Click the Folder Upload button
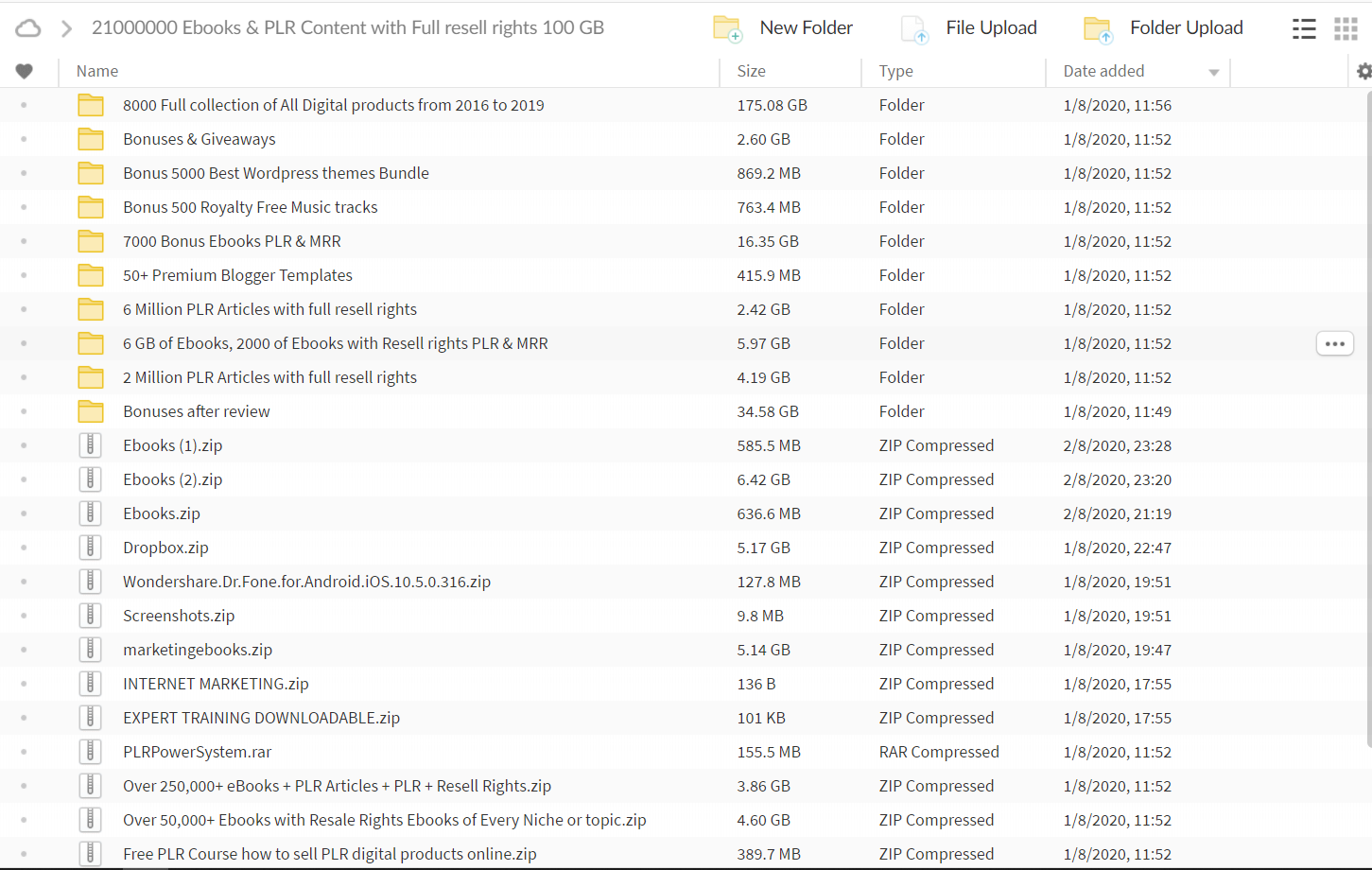Screen dimensions: 1372x870 pos(1164,28)
